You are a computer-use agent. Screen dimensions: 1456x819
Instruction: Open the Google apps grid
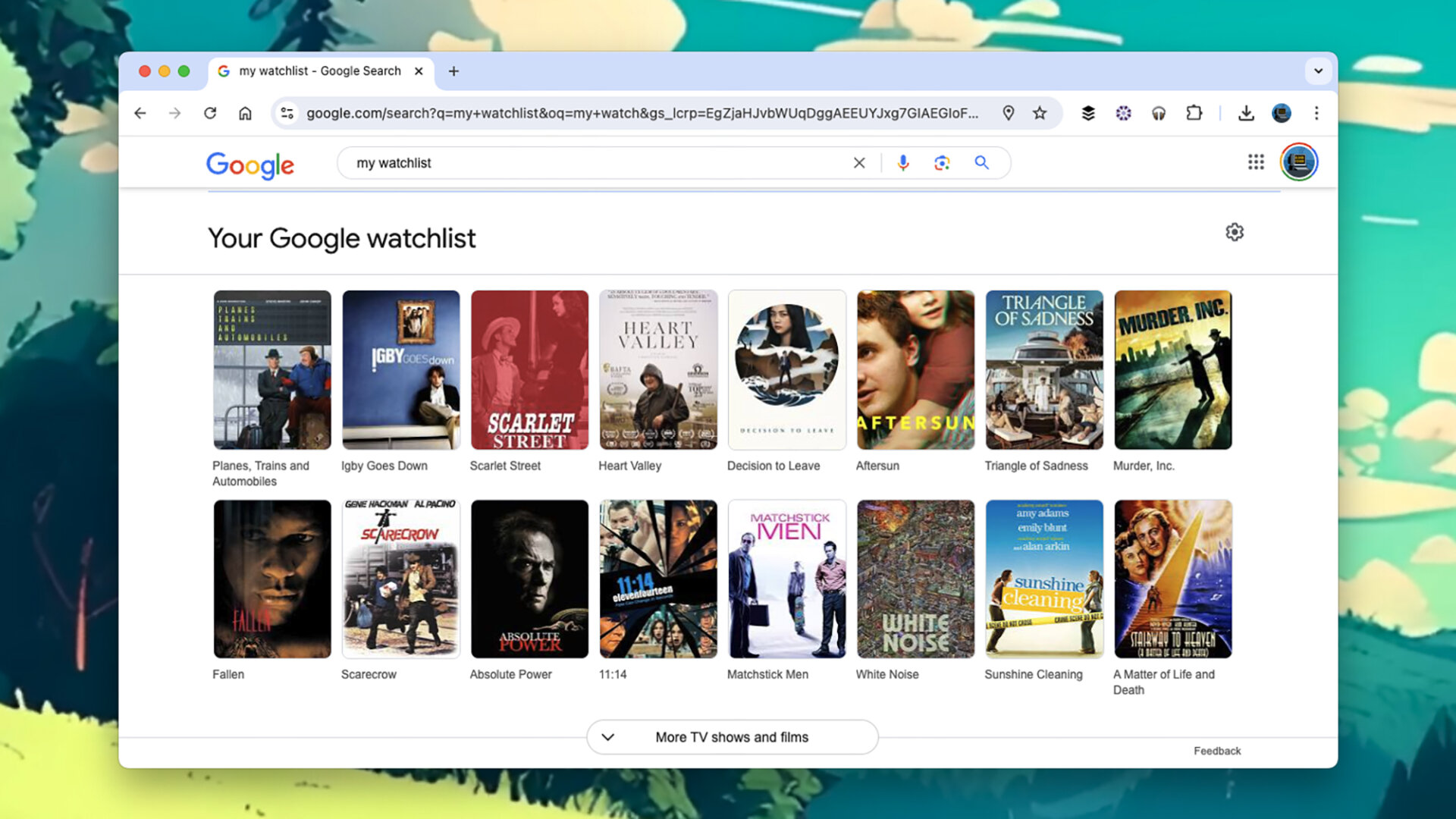click(1256, 162)
